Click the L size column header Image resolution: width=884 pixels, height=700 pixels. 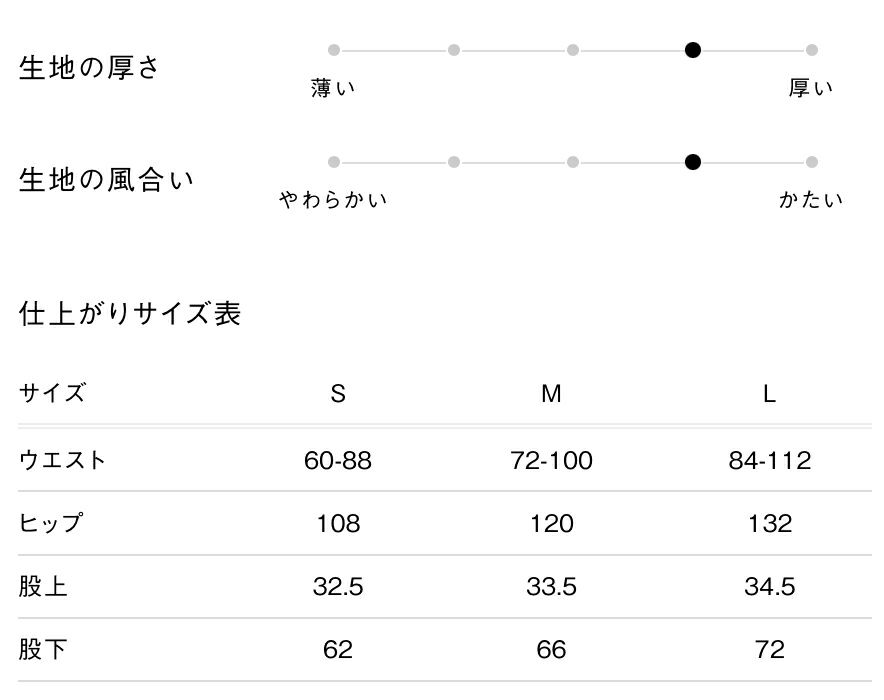point(770,393)
